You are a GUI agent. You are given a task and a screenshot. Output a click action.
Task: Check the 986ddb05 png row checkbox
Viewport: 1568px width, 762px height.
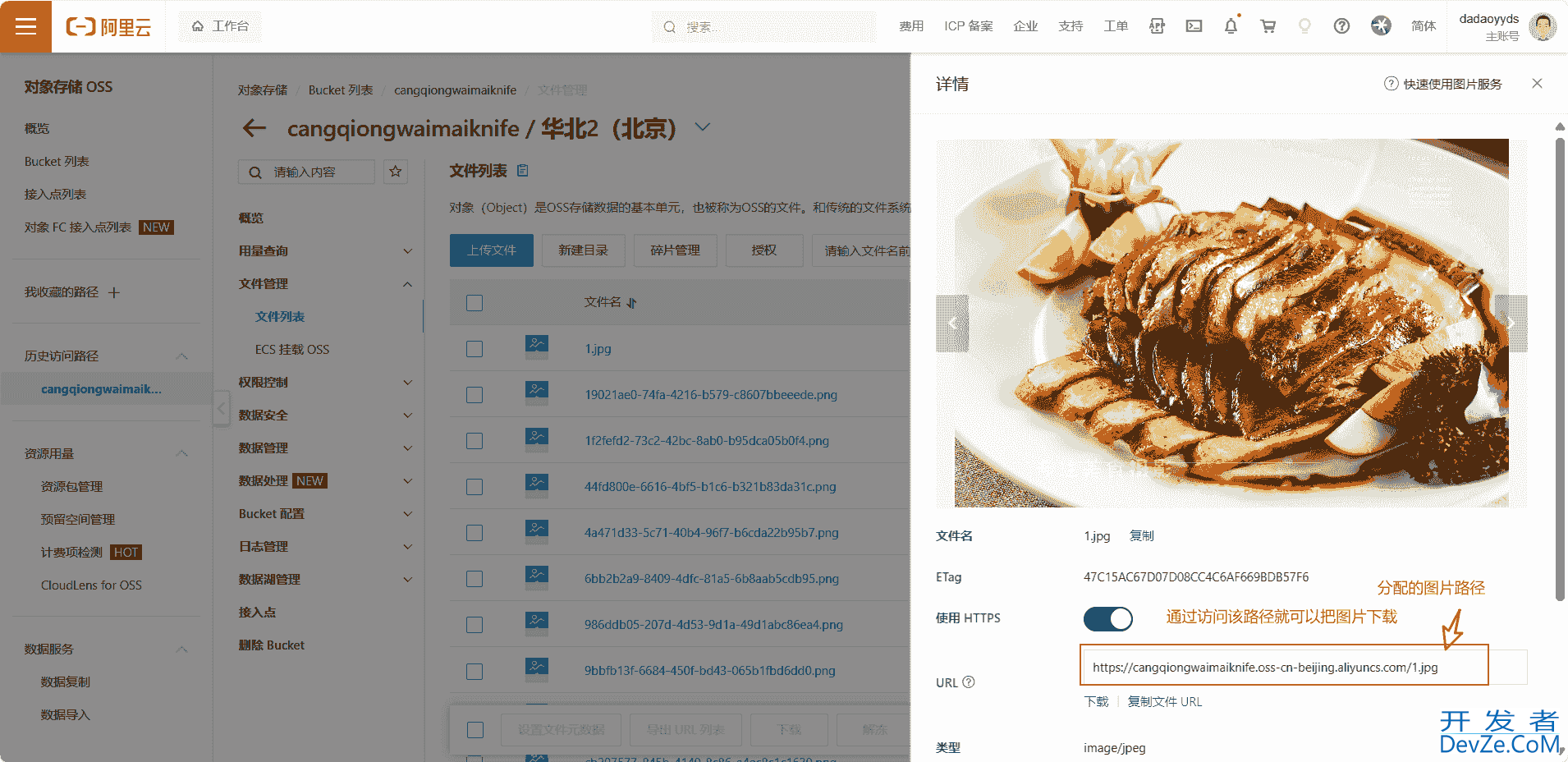(475, 625)
